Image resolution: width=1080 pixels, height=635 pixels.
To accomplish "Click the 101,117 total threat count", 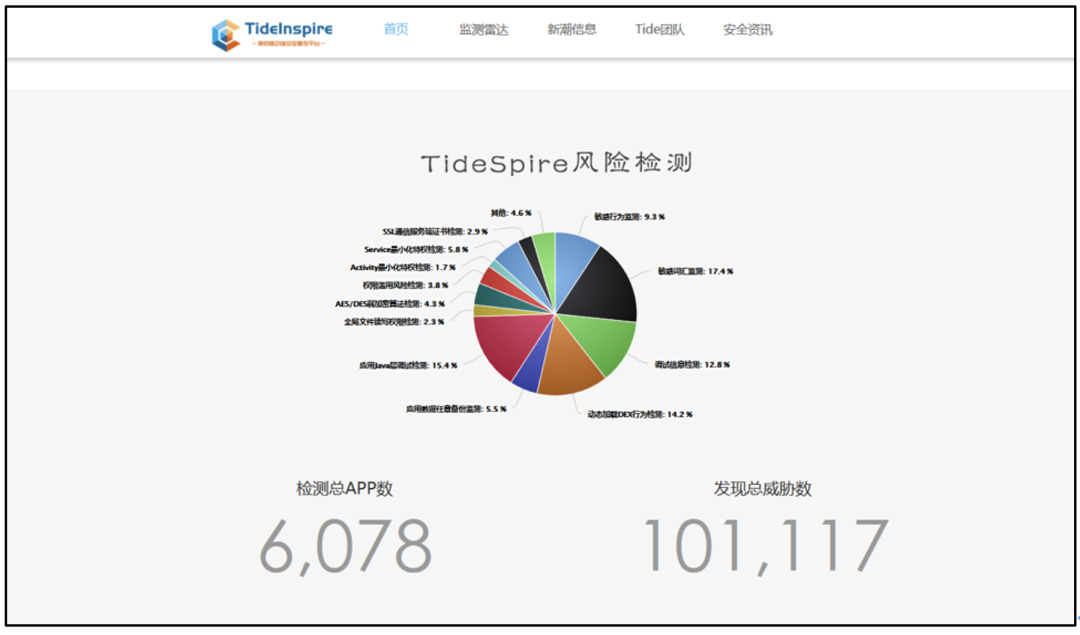I will 765,546.
